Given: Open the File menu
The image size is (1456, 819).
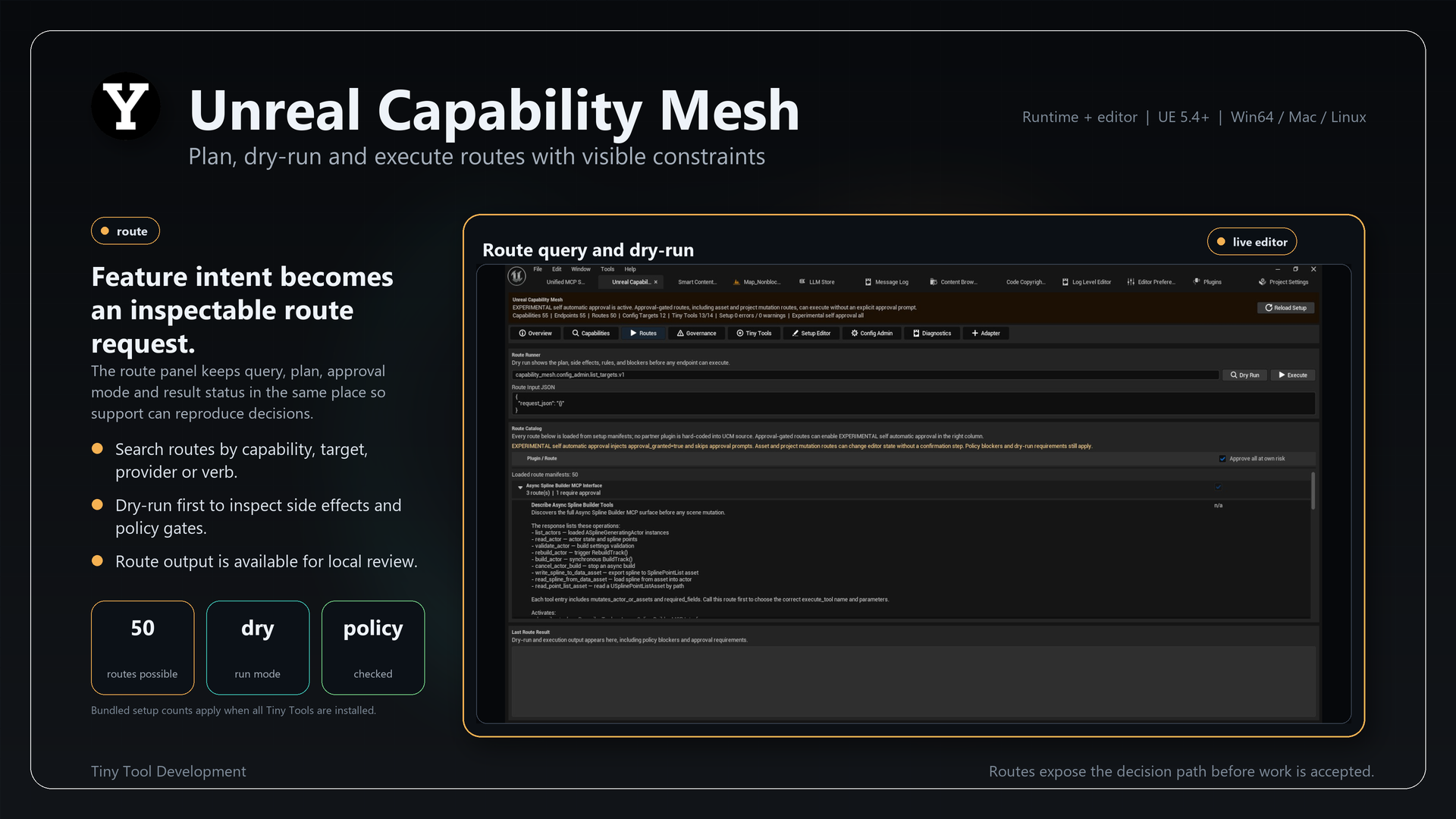Looking at the screenshot, I should pyautogui.click(x=538, y=269).
